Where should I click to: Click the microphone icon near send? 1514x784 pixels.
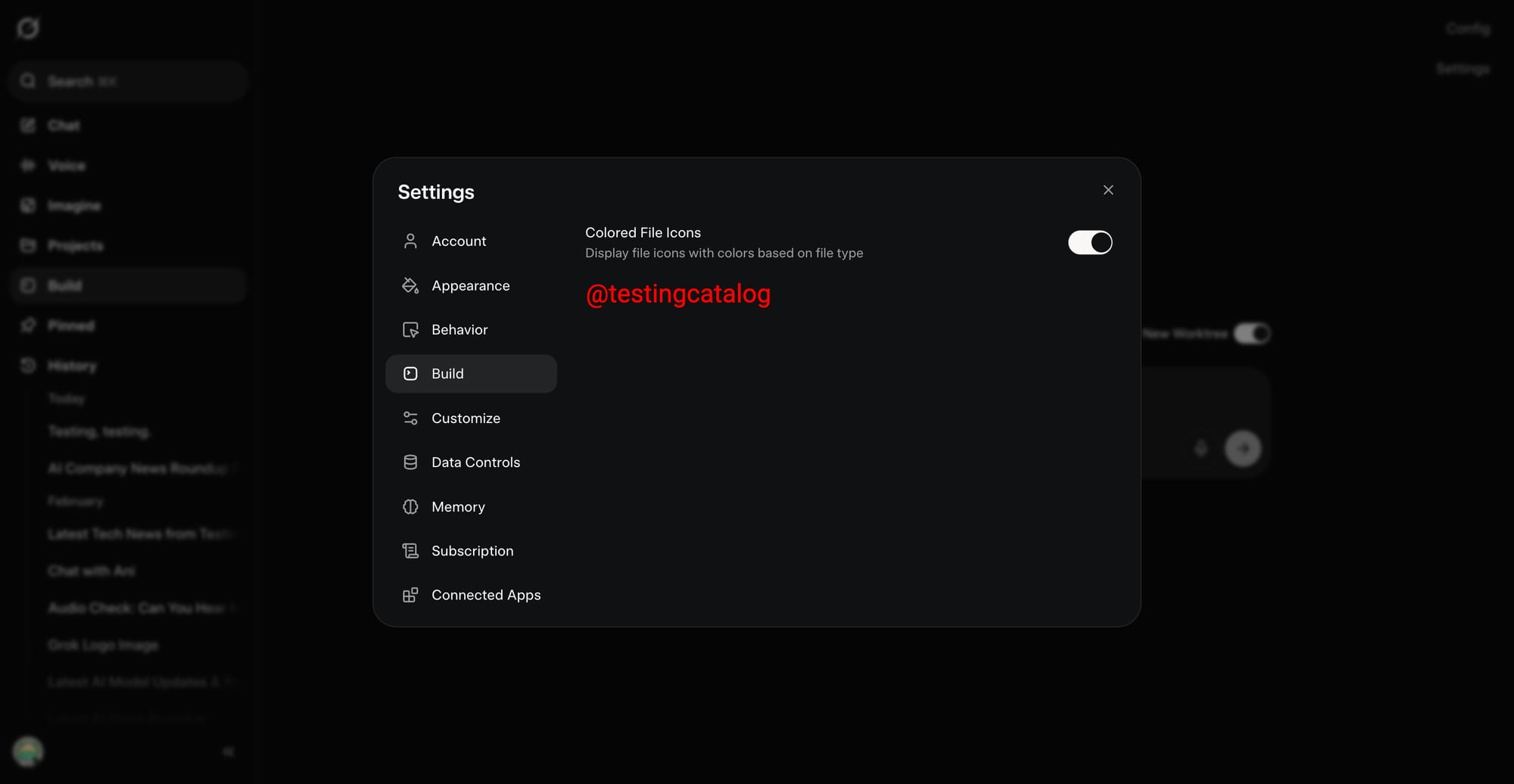coord(1201,449)
